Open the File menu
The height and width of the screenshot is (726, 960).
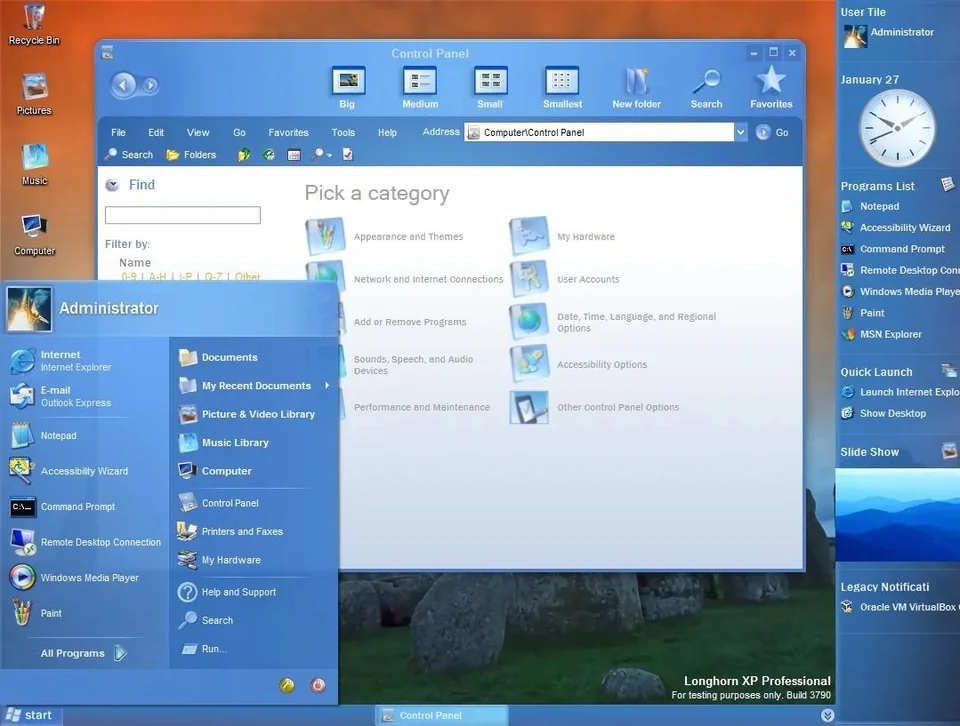[118, 132]
